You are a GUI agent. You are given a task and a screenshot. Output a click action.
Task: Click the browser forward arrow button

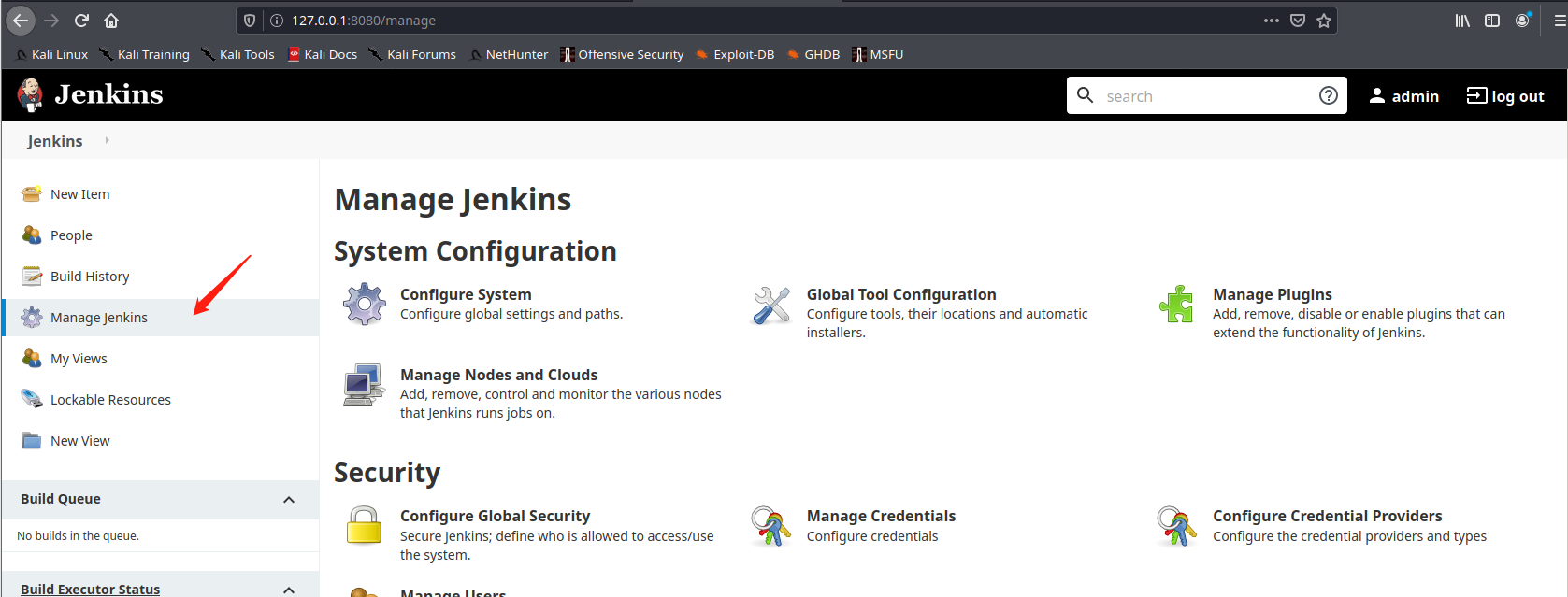click(51, 21)
